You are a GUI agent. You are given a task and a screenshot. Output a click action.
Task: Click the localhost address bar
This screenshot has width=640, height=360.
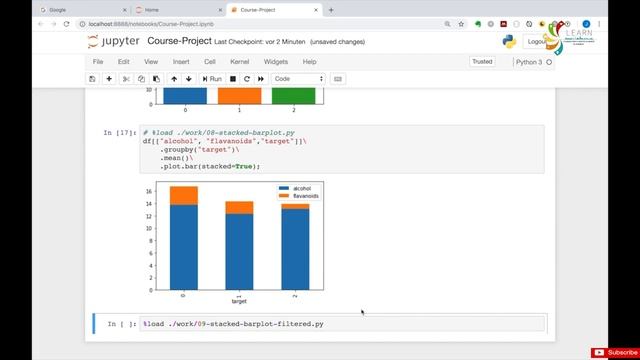pos(261,24)
